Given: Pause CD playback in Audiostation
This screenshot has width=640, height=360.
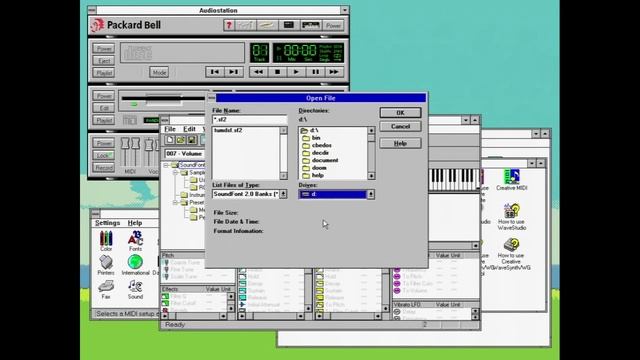Looking at the screenshot, I should click(x=315, y=72).
